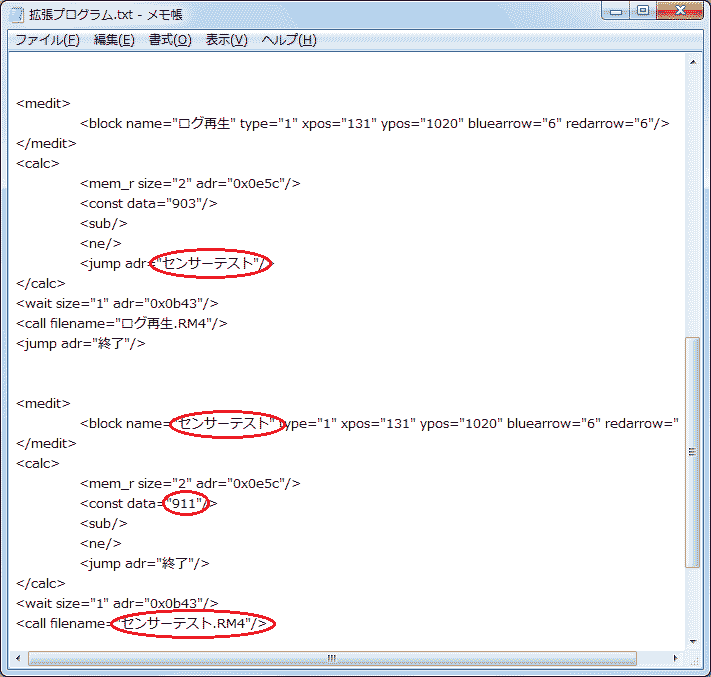711x677 pixels.
Task: Open the 書式(O) menu
Action: (x=170, y=40)
